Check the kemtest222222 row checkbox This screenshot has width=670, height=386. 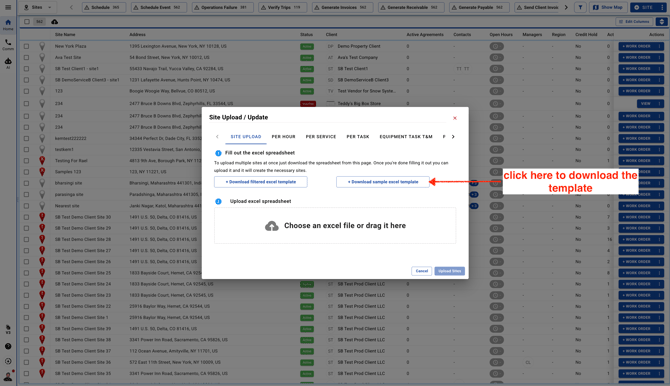point(26,138)
